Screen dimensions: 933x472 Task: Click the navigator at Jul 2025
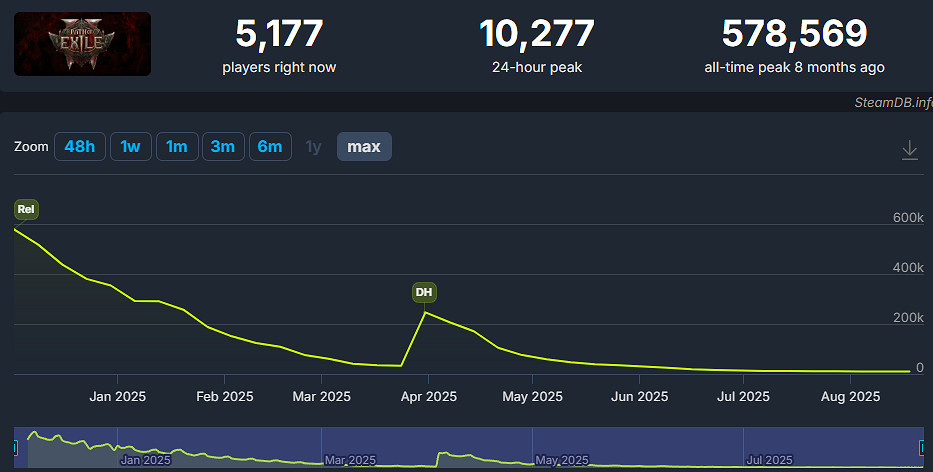tap(769, 460)
